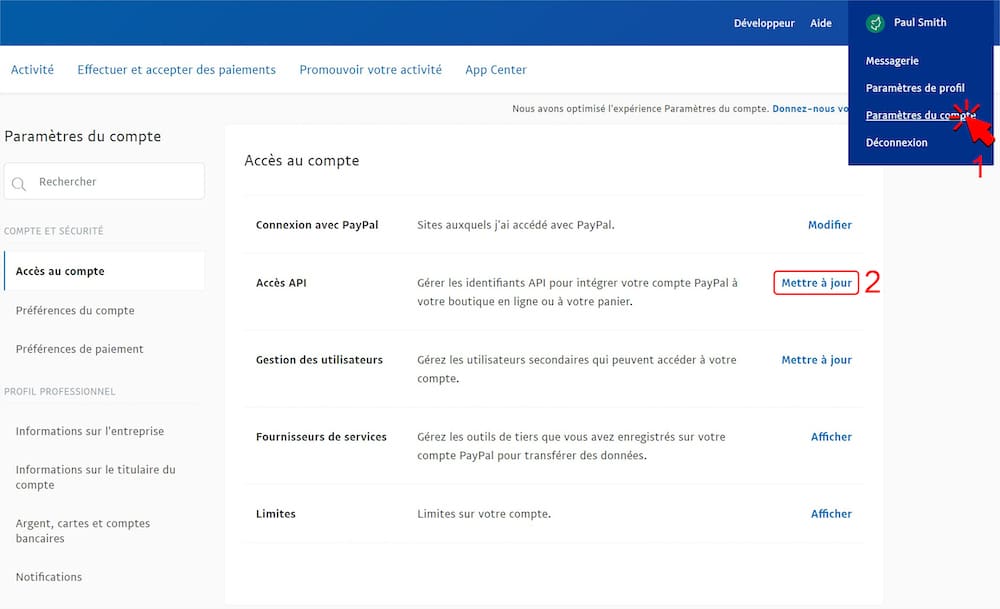Click Mettre à jour for Accès API
This screenshot has height=609, width=1000.
816,283
